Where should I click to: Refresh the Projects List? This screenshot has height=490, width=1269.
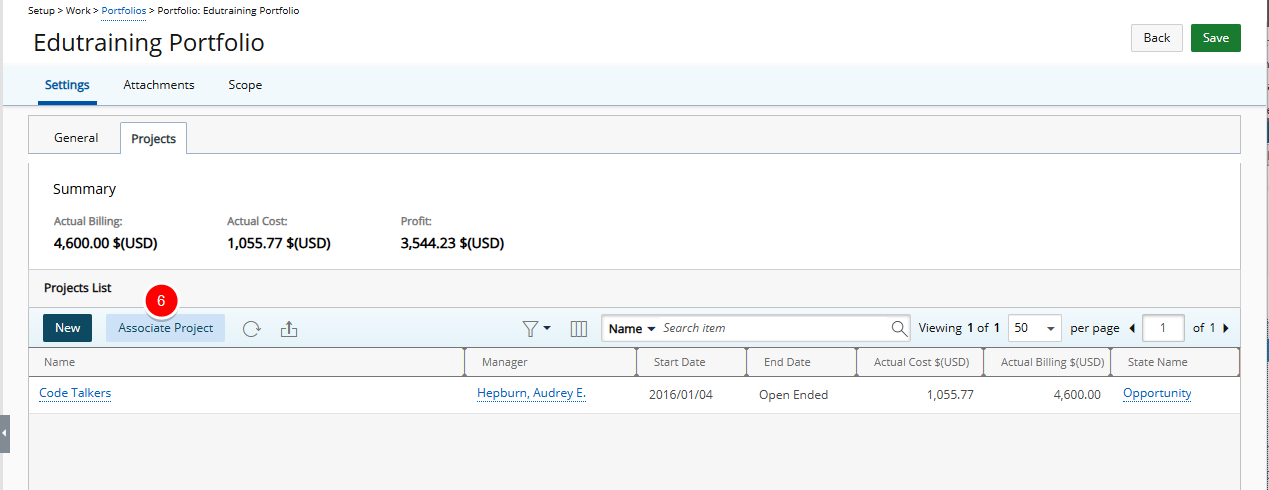click(x=252, y=328)
